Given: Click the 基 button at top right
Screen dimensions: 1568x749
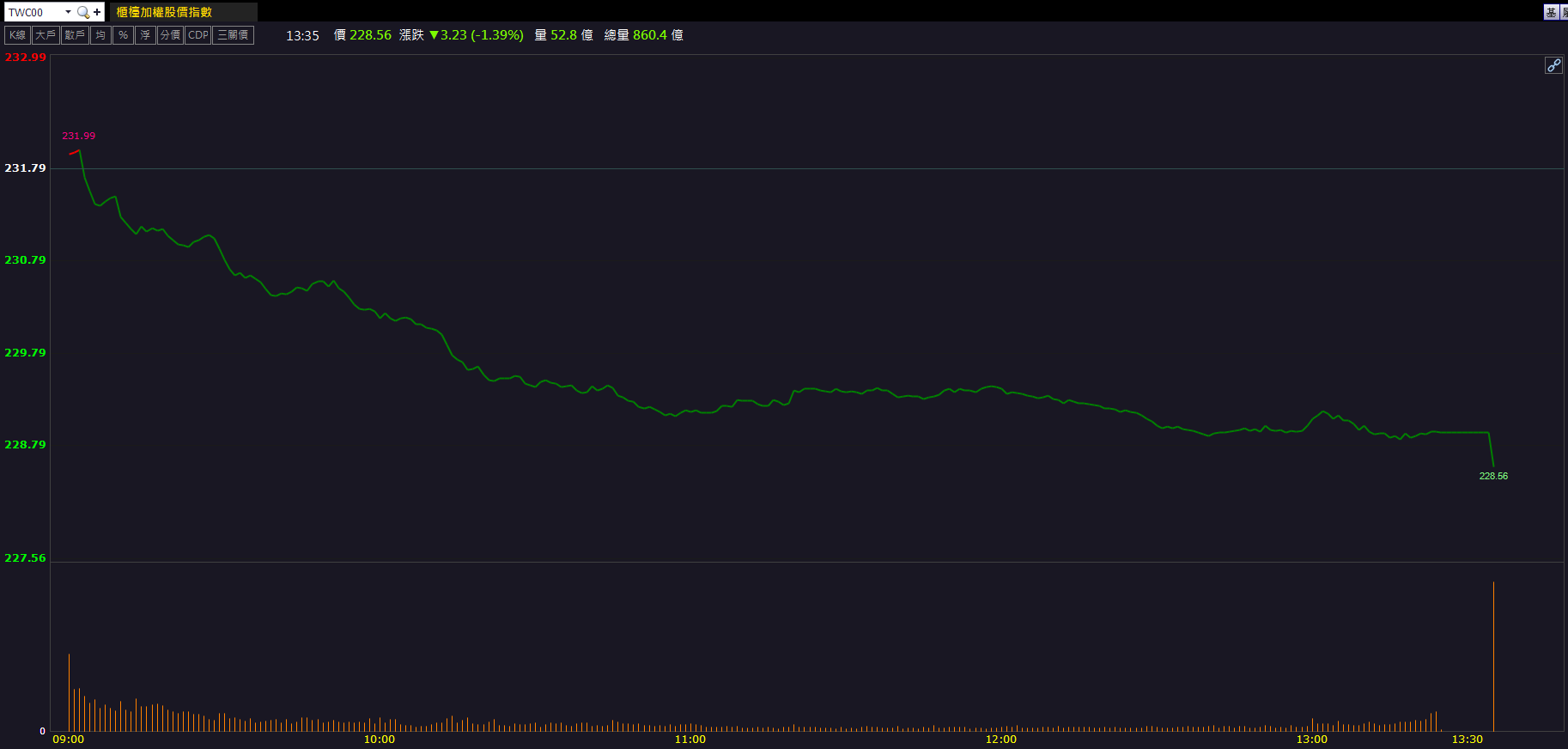Looking at the screenshot, I should [x=1551, y=12].
